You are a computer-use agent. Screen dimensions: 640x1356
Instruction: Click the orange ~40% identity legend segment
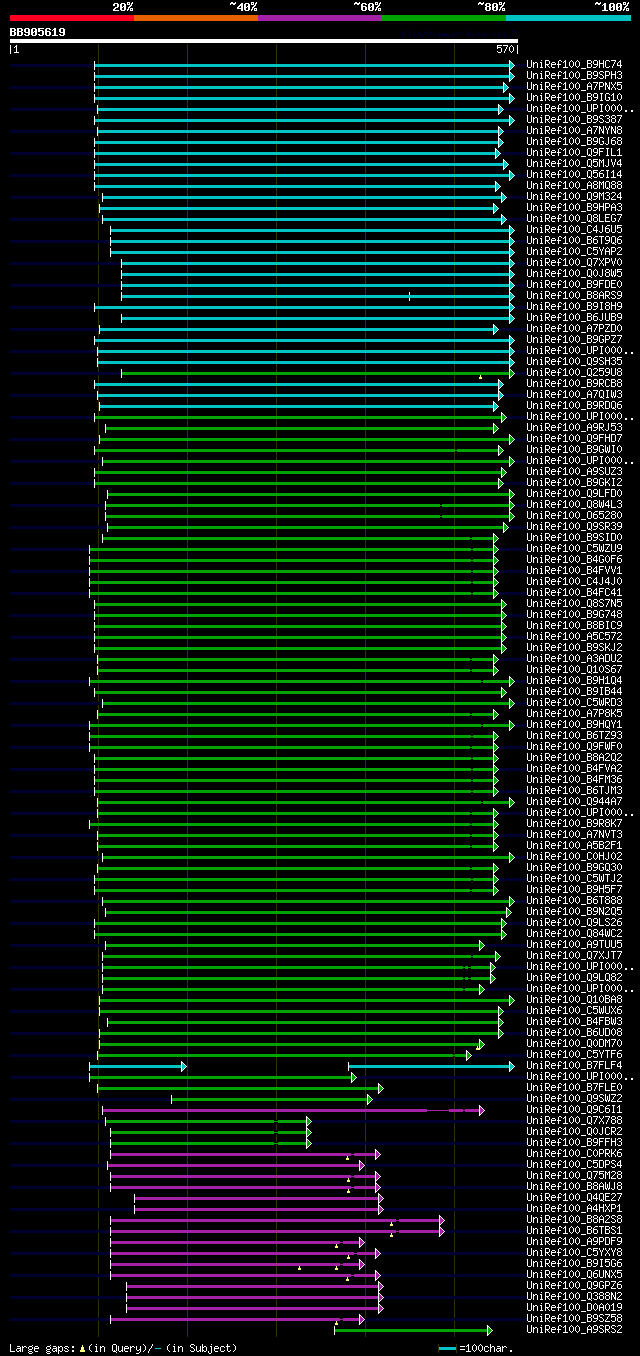pyautogui.click(x=195, y=18)
